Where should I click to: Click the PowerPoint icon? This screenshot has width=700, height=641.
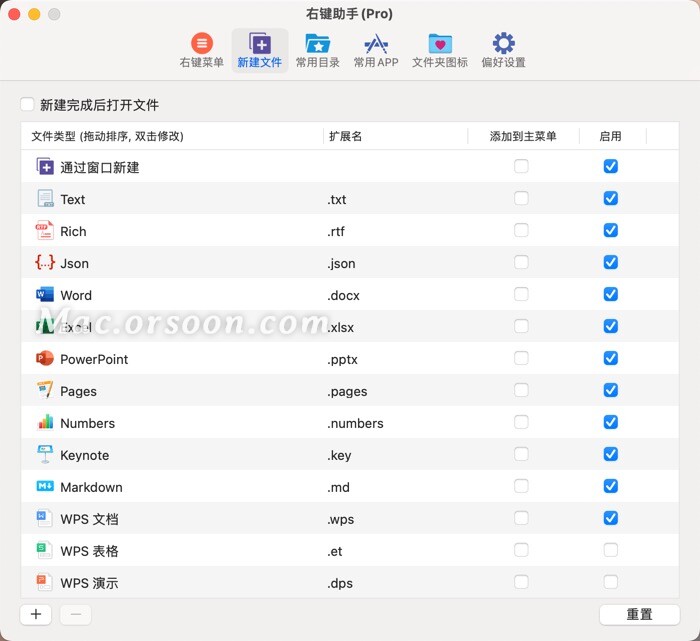pos(45,358)
